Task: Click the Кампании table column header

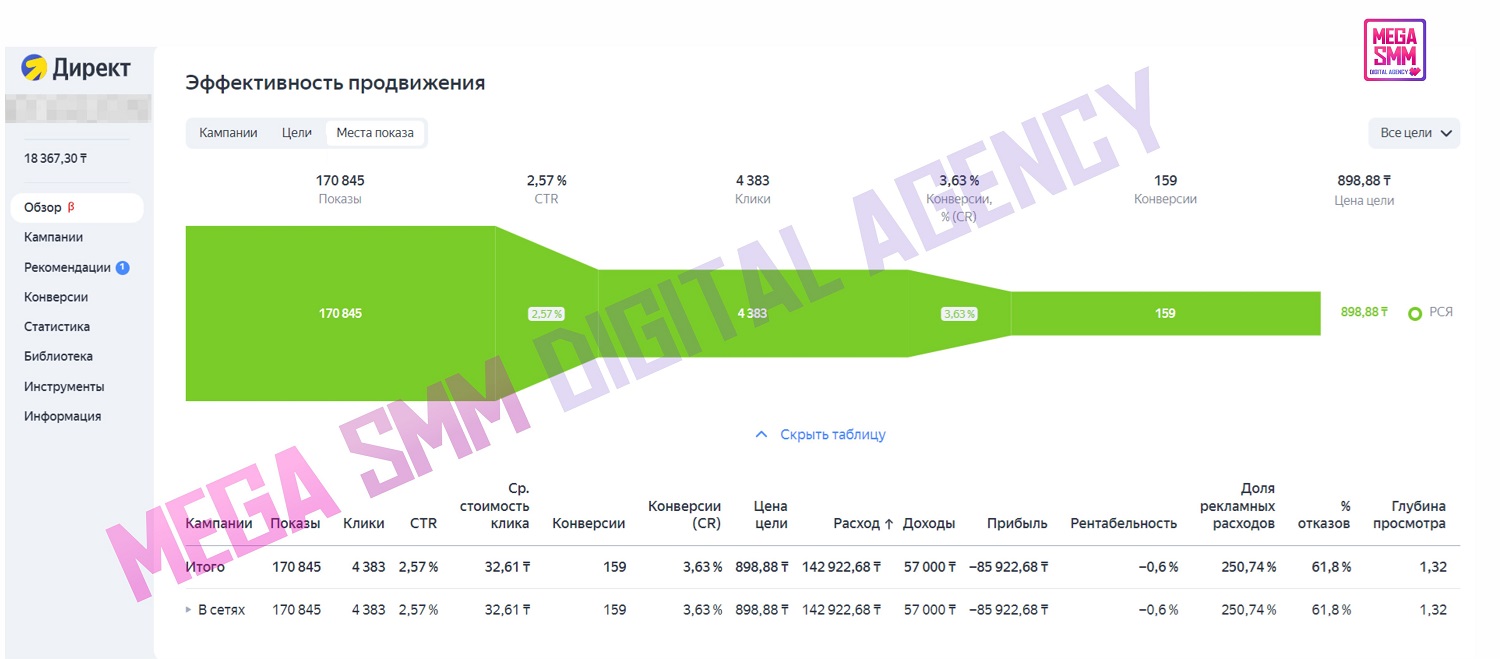Action: click(219, 523)
